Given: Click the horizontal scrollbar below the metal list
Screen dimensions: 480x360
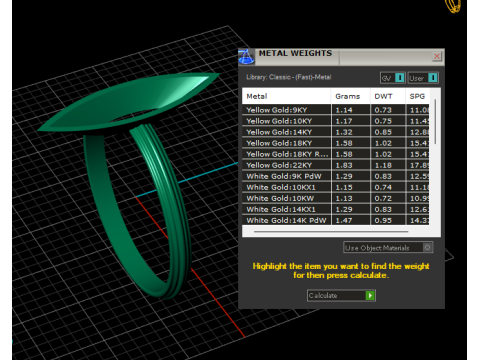Looking at the screenshot, I should pos(331,231).
